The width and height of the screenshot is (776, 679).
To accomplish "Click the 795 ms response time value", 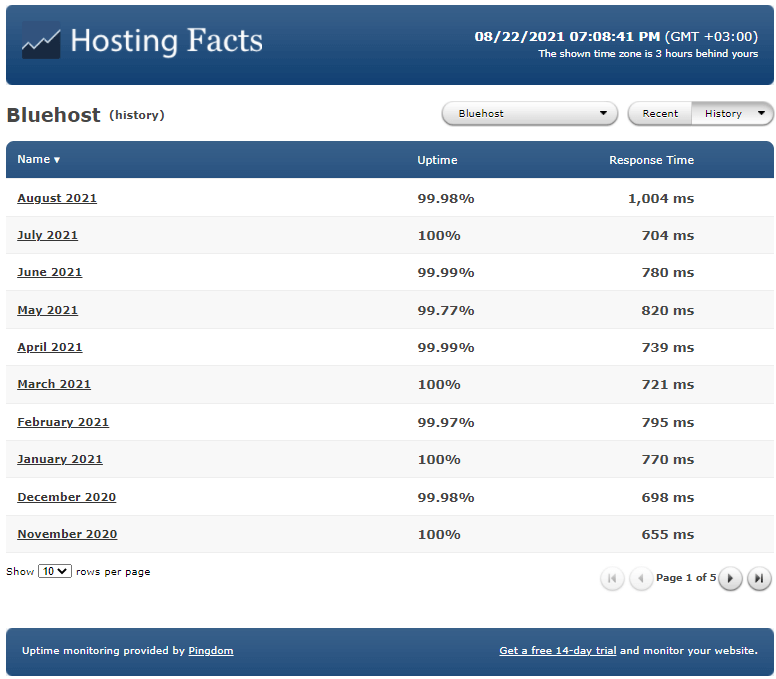I will tap(668, 423).
